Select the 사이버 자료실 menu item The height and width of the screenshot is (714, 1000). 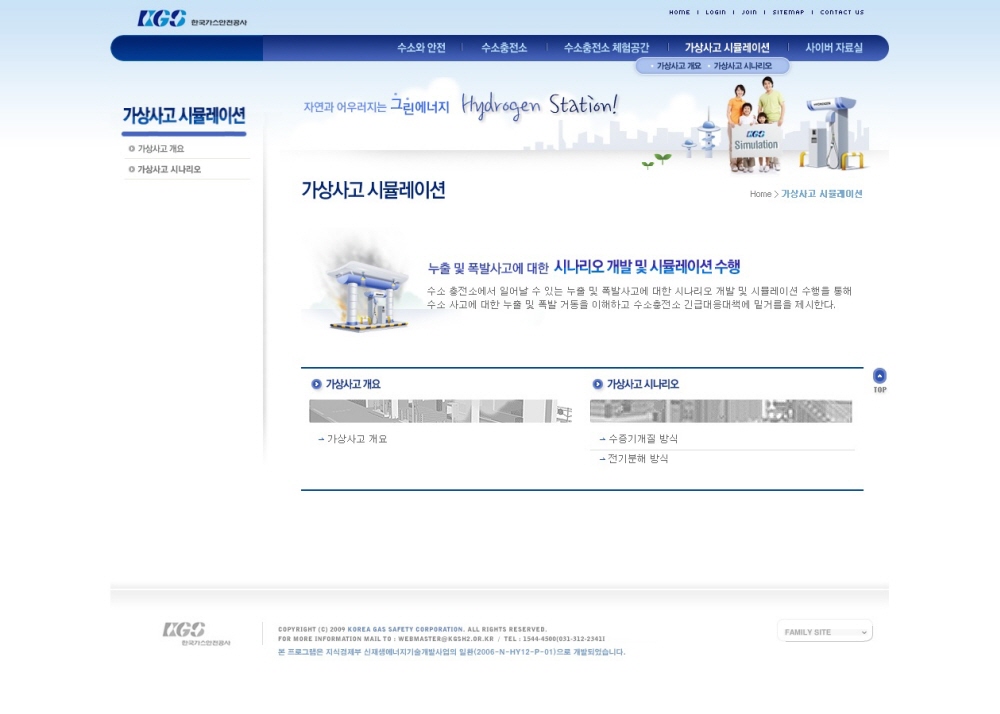(x=834, y=48)
